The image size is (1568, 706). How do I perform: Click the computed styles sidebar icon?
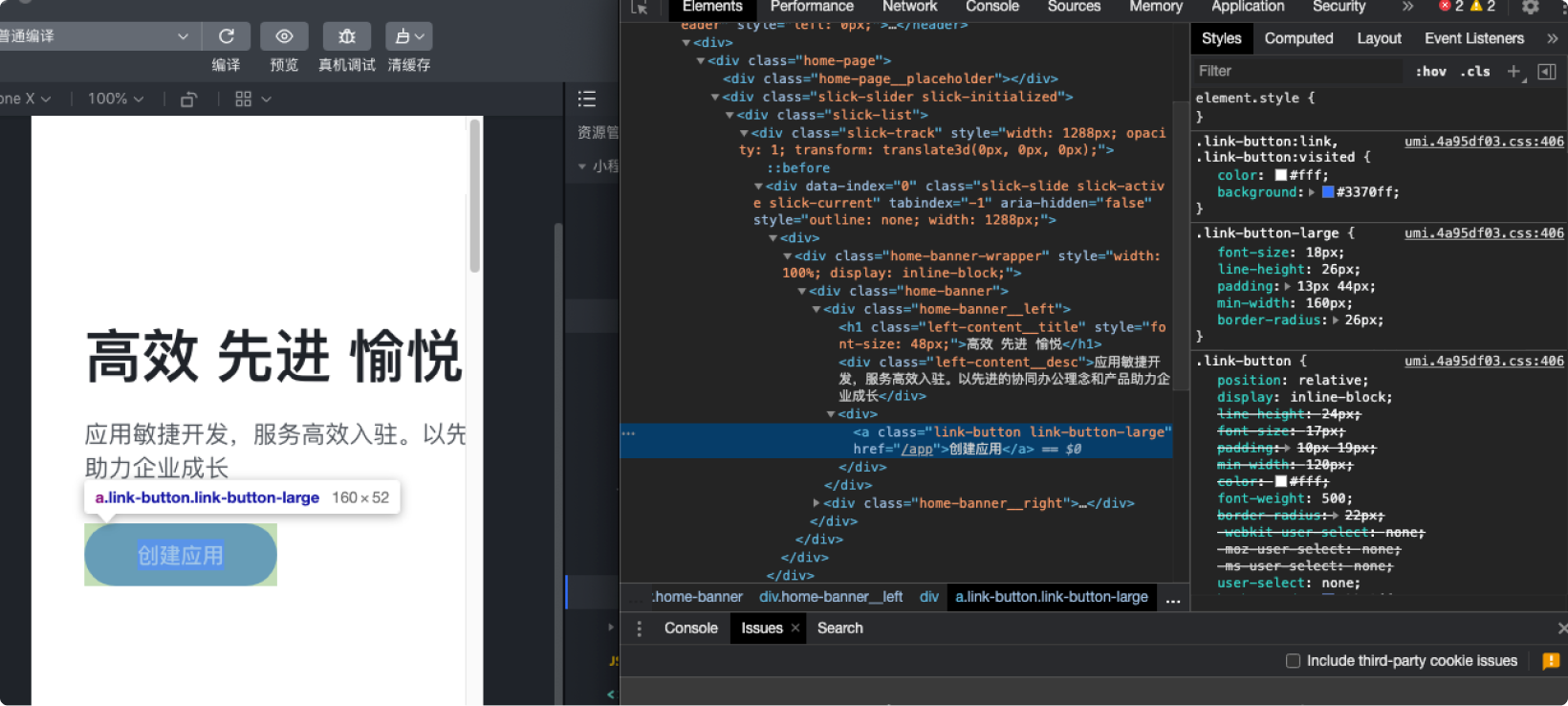pos(1547,72)
